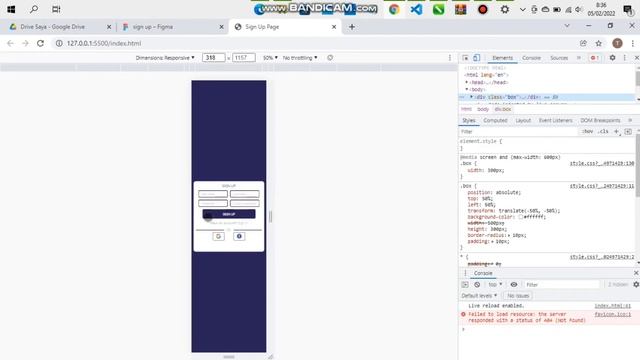Clear the console icon
The height and width of the screenshot is (360, 640).
477,284
